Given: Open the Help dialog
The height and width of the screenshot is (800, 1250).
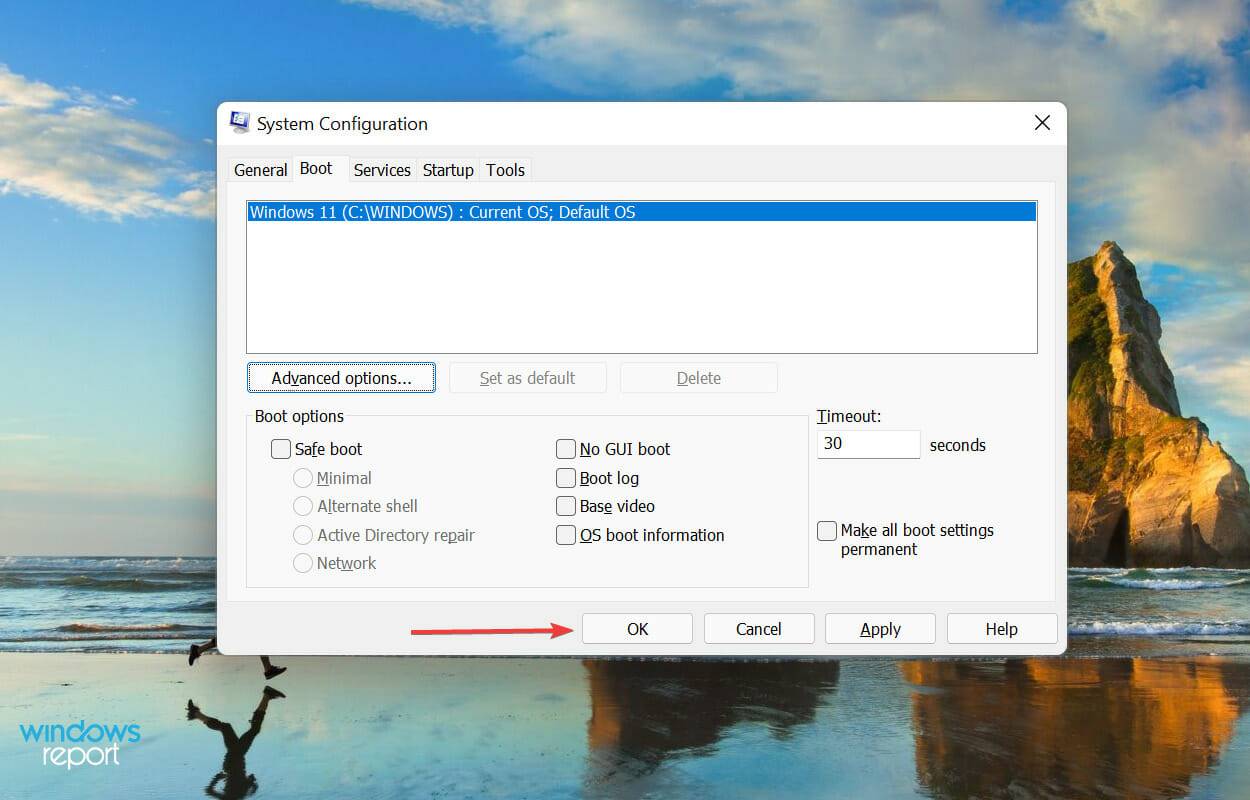Looking at the screenshot, I should (x=1001, y=628).
